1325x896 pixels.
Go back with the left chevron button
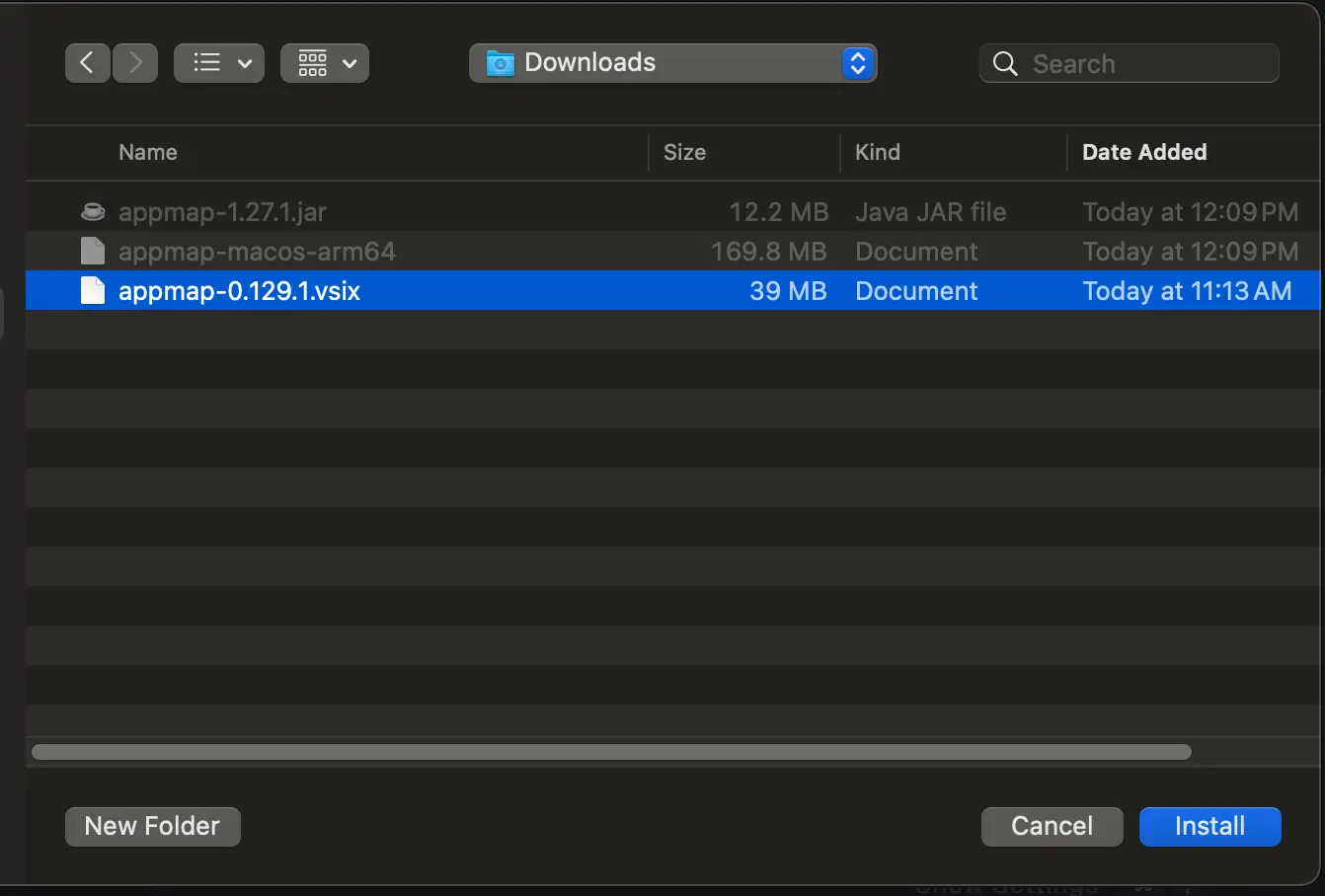click(x=88, y=63)
